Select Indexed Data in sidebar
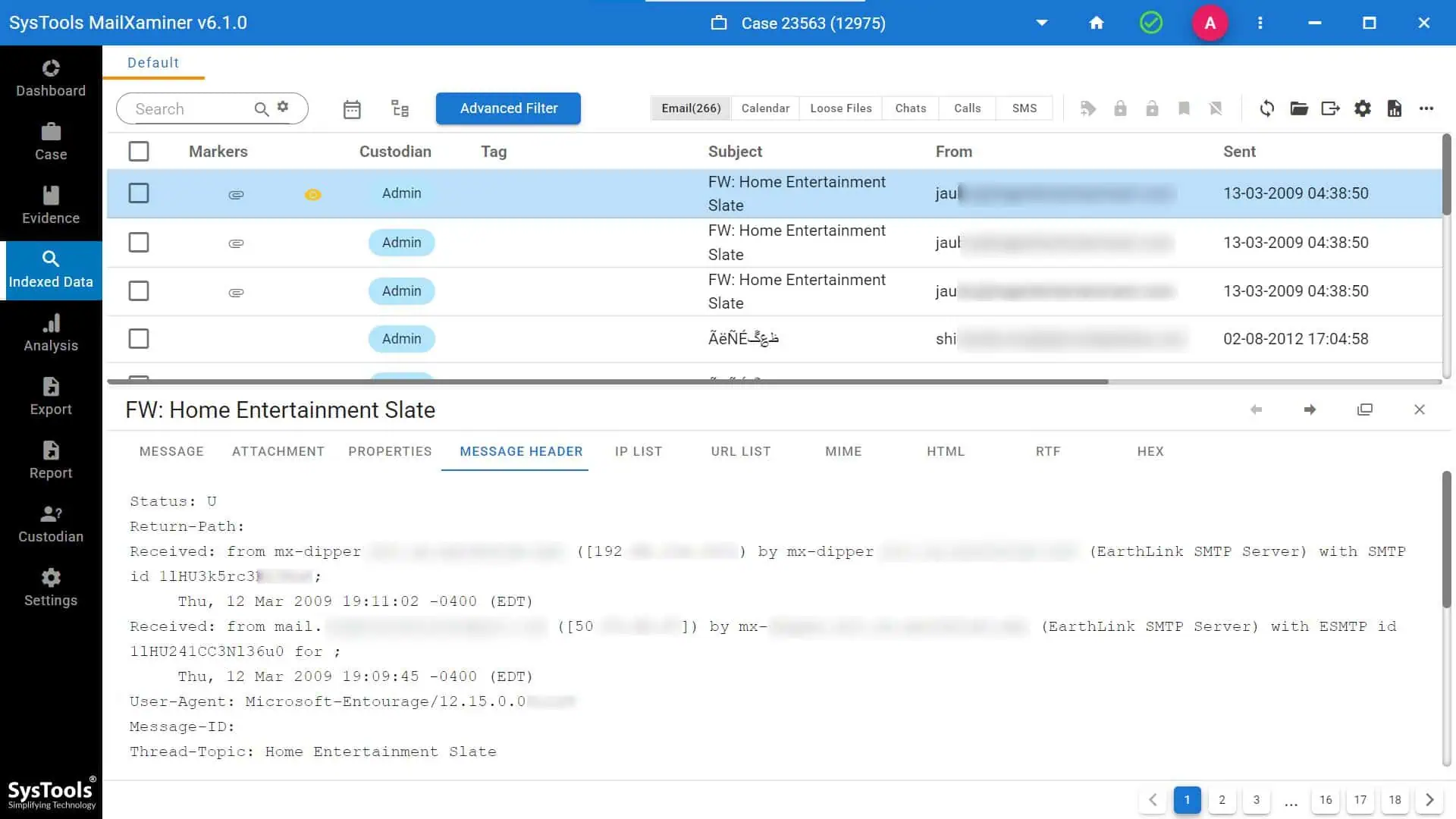 [51, 270]
